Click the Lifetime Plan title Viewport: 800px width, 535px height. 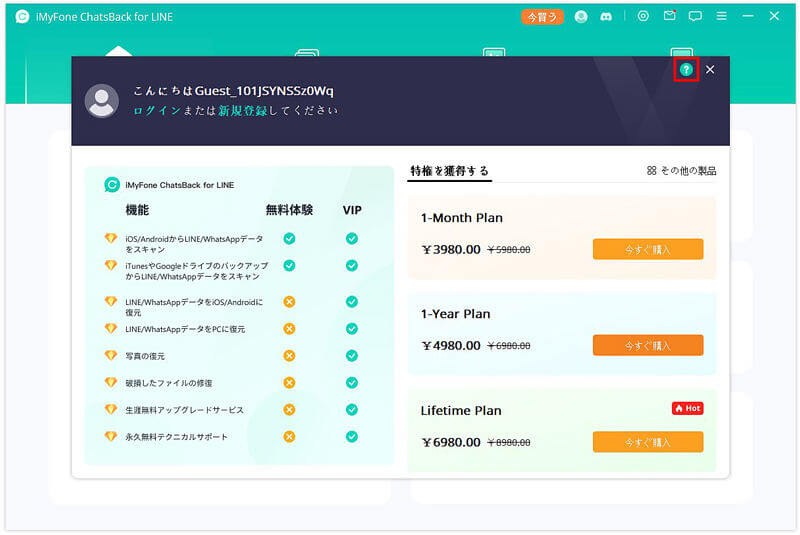point(461,411)
